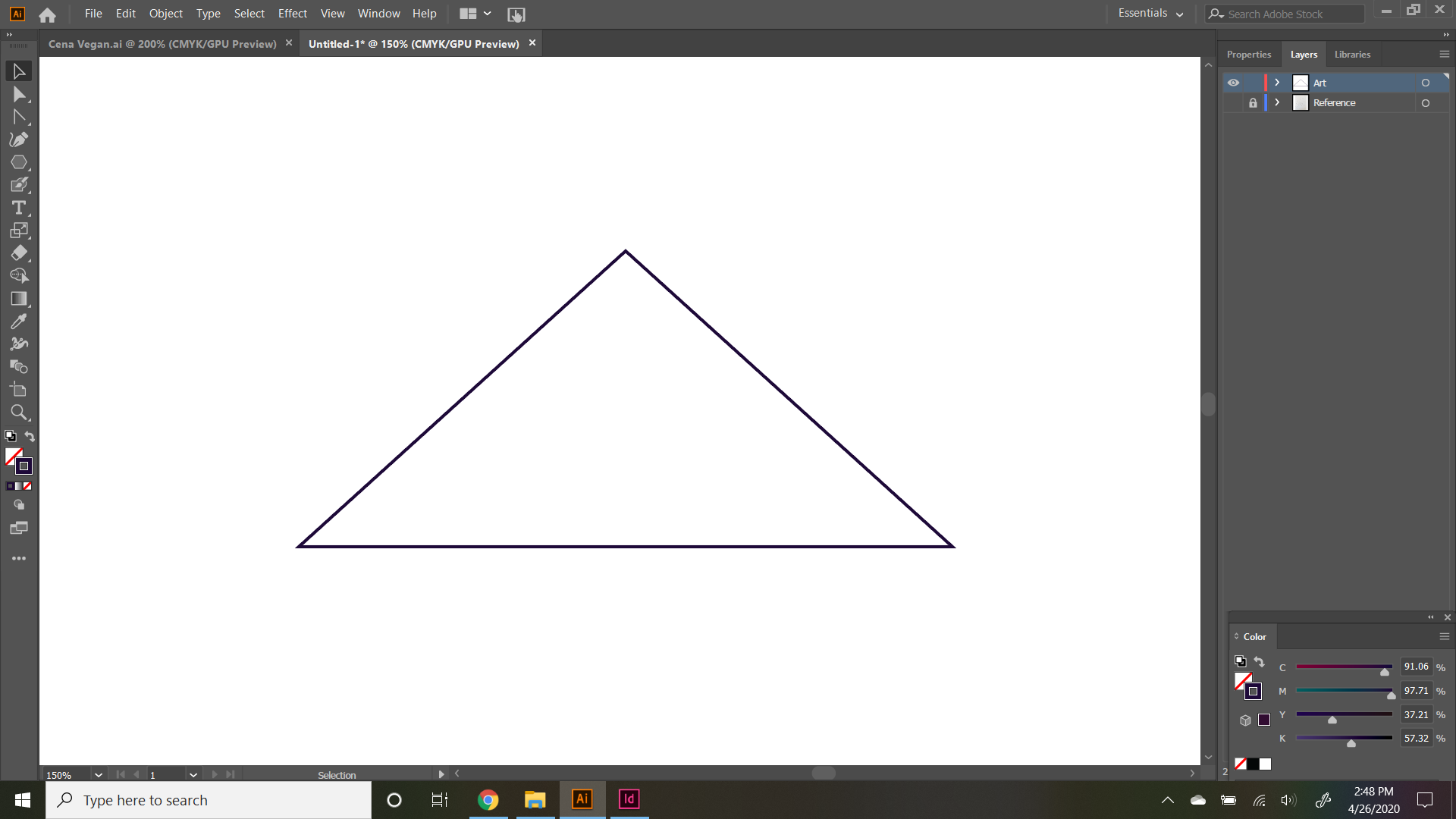Switch to the Cena Vegan.ai document tab

click(x=162, y=43)
